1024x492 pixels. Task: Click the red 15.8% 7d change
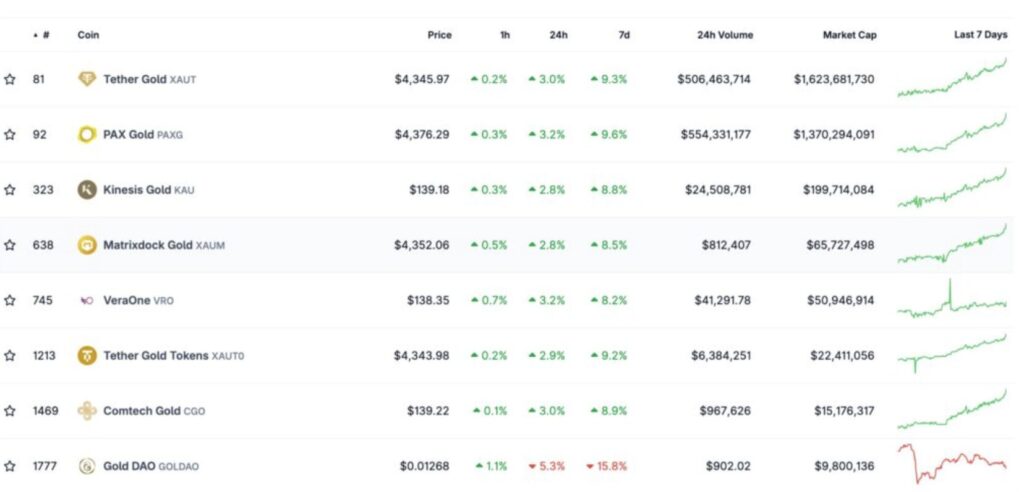pos(607,467)
